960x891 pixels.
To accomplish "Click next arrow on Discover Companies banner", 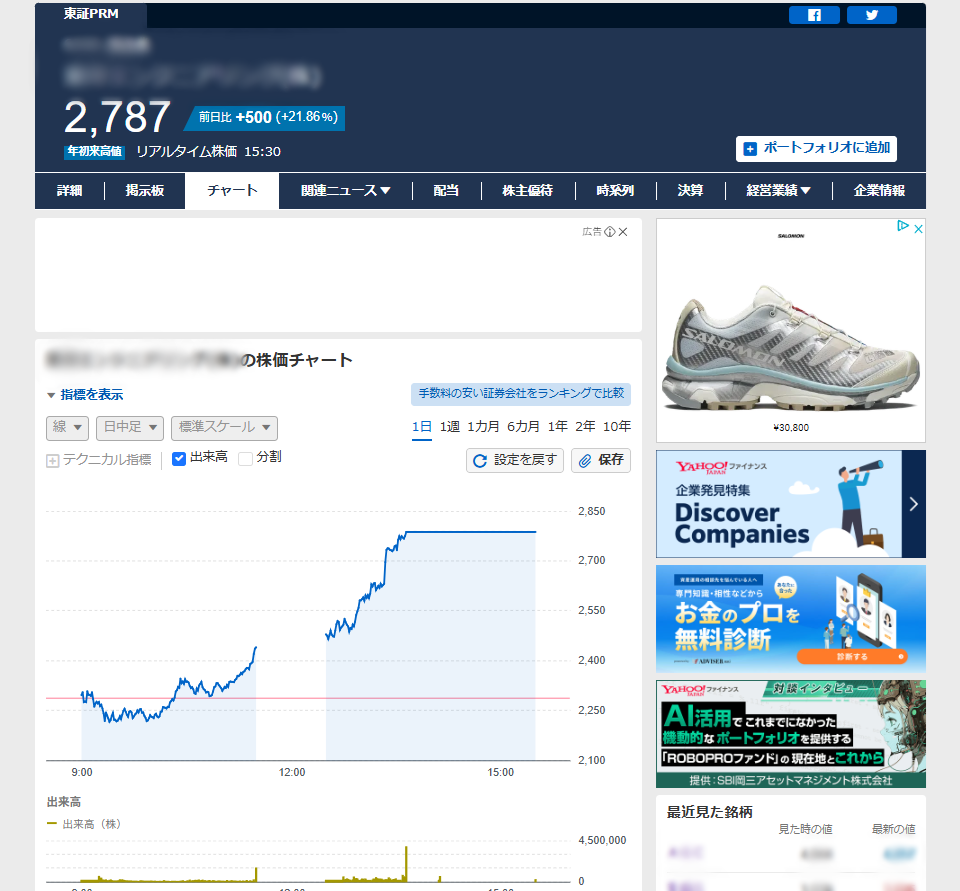I will pos(913,504).
